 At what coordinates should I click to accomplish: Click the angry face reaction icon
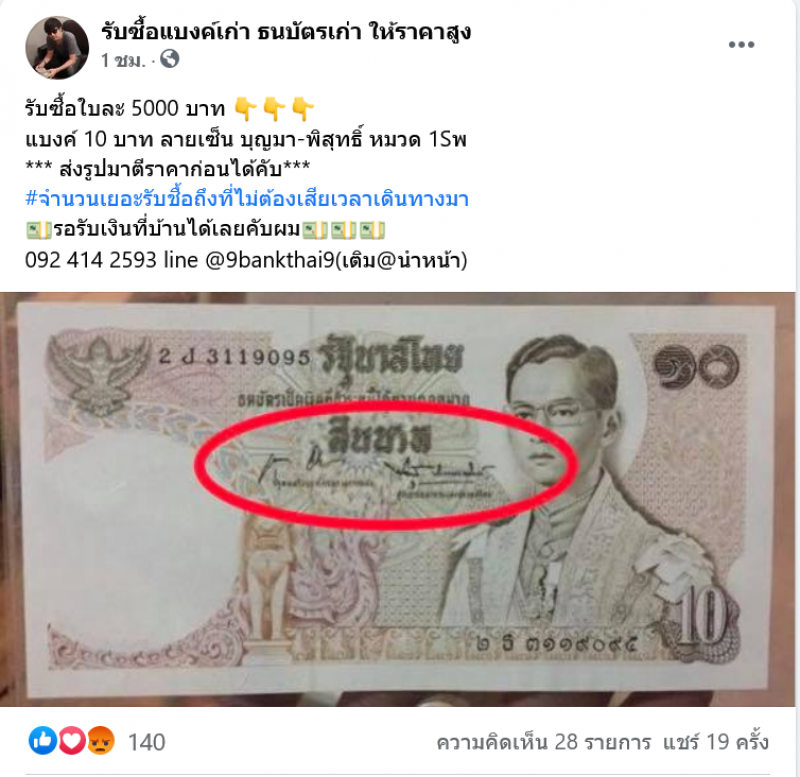(x=101, y=740)
